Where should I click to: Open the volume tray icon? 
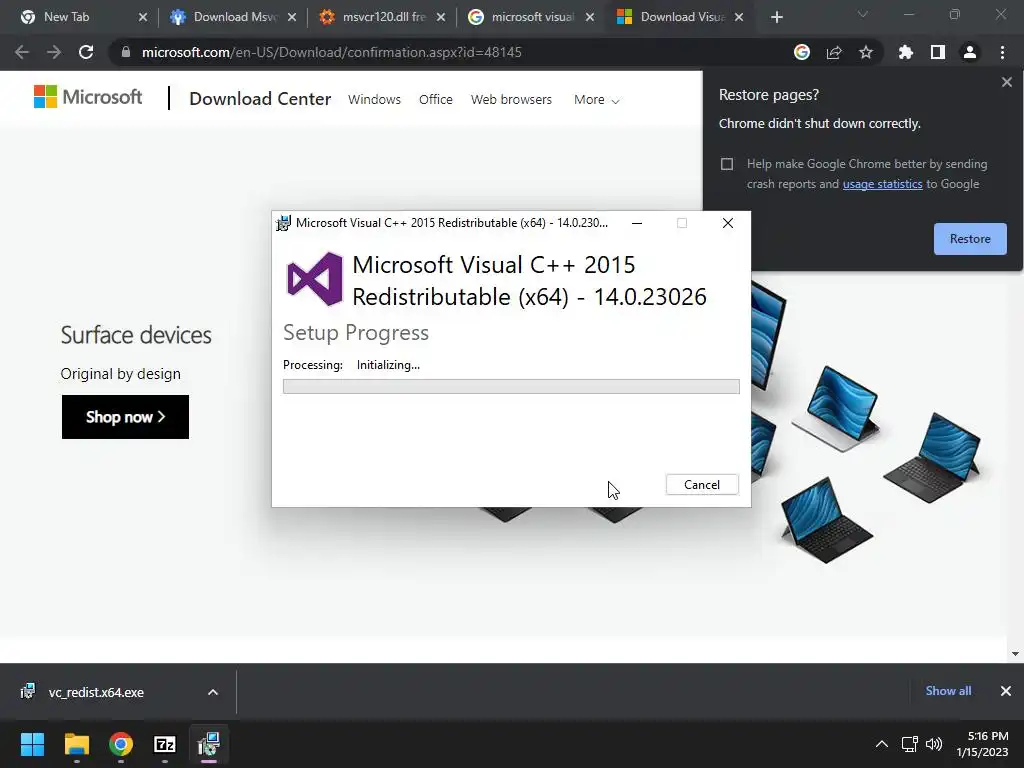(935, 744)
